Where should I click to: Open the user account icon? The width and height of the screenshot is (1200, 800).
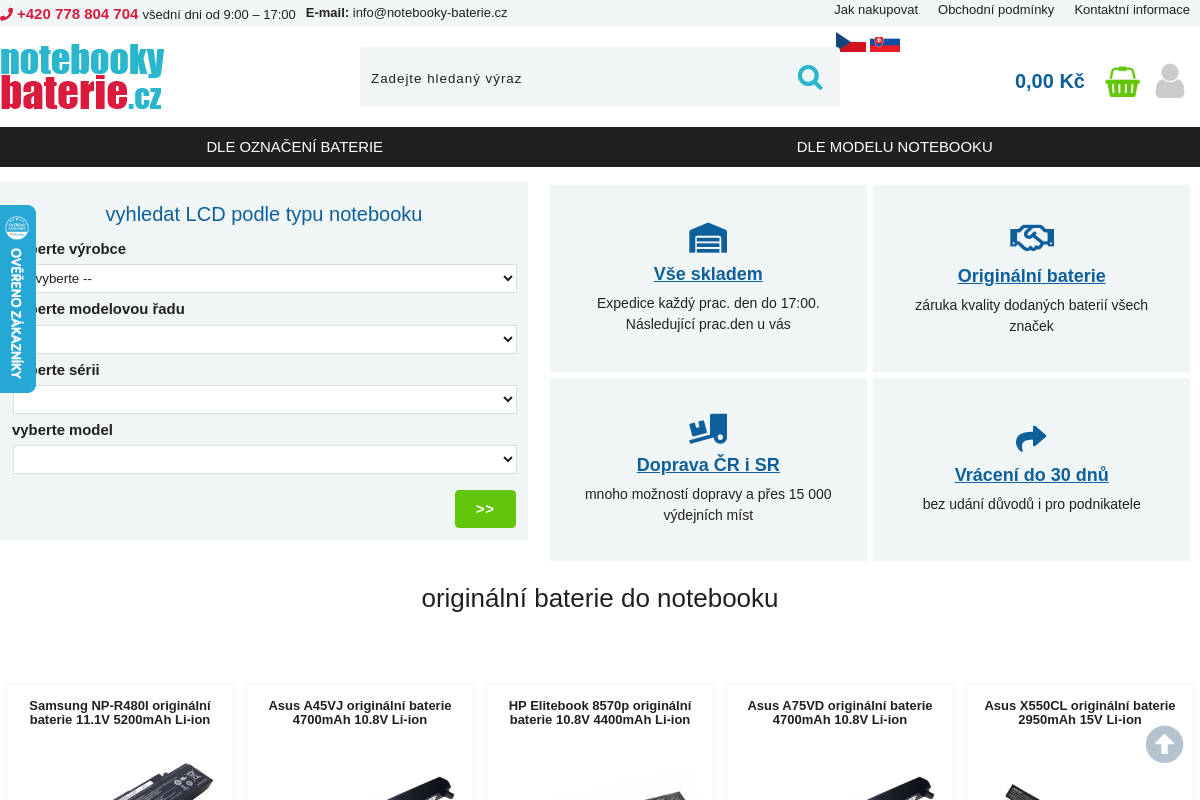tap(1170, 81)
